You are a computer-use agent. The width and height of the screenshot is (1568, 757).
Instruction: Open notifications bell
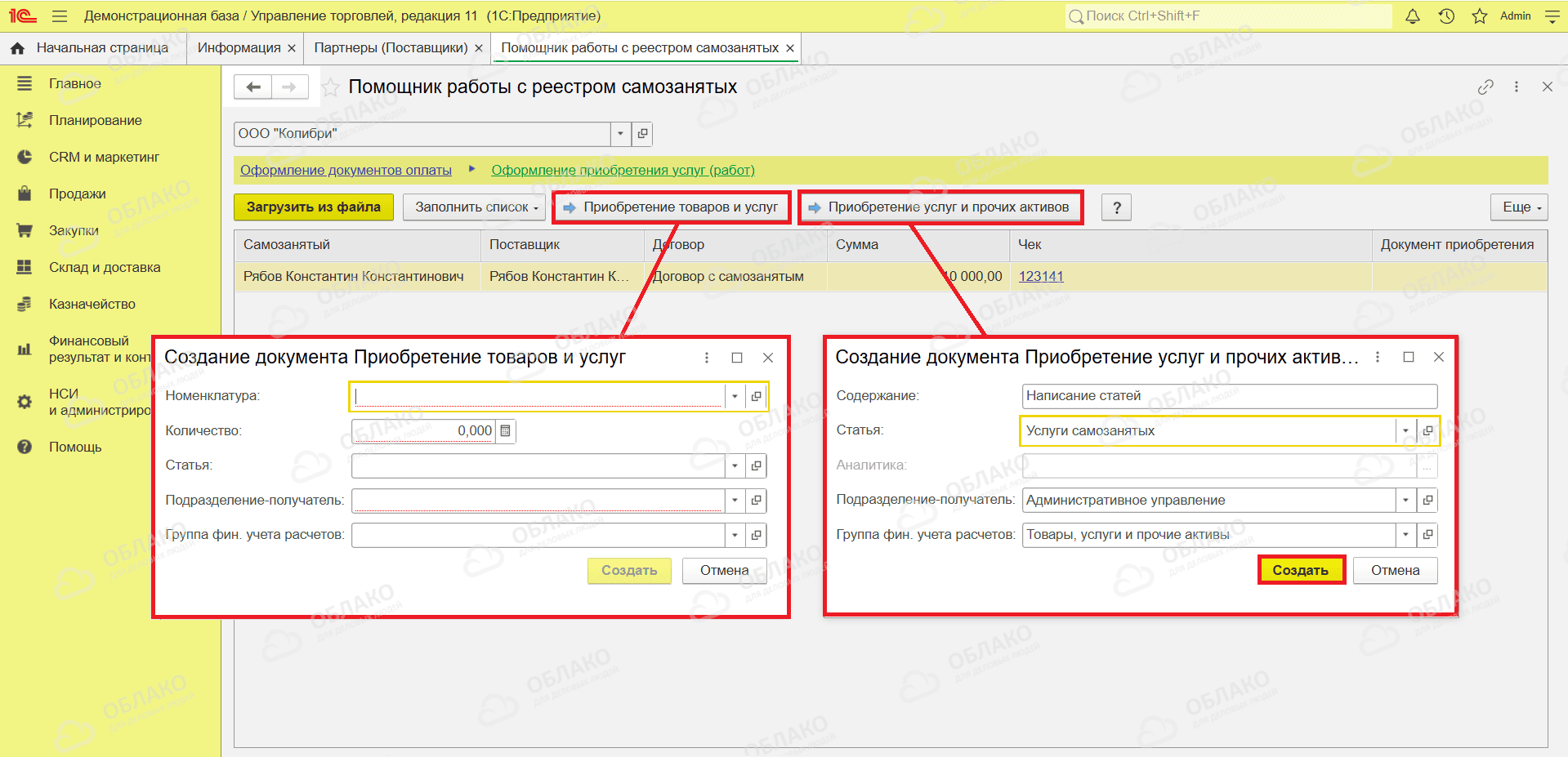coord(1413,16)
